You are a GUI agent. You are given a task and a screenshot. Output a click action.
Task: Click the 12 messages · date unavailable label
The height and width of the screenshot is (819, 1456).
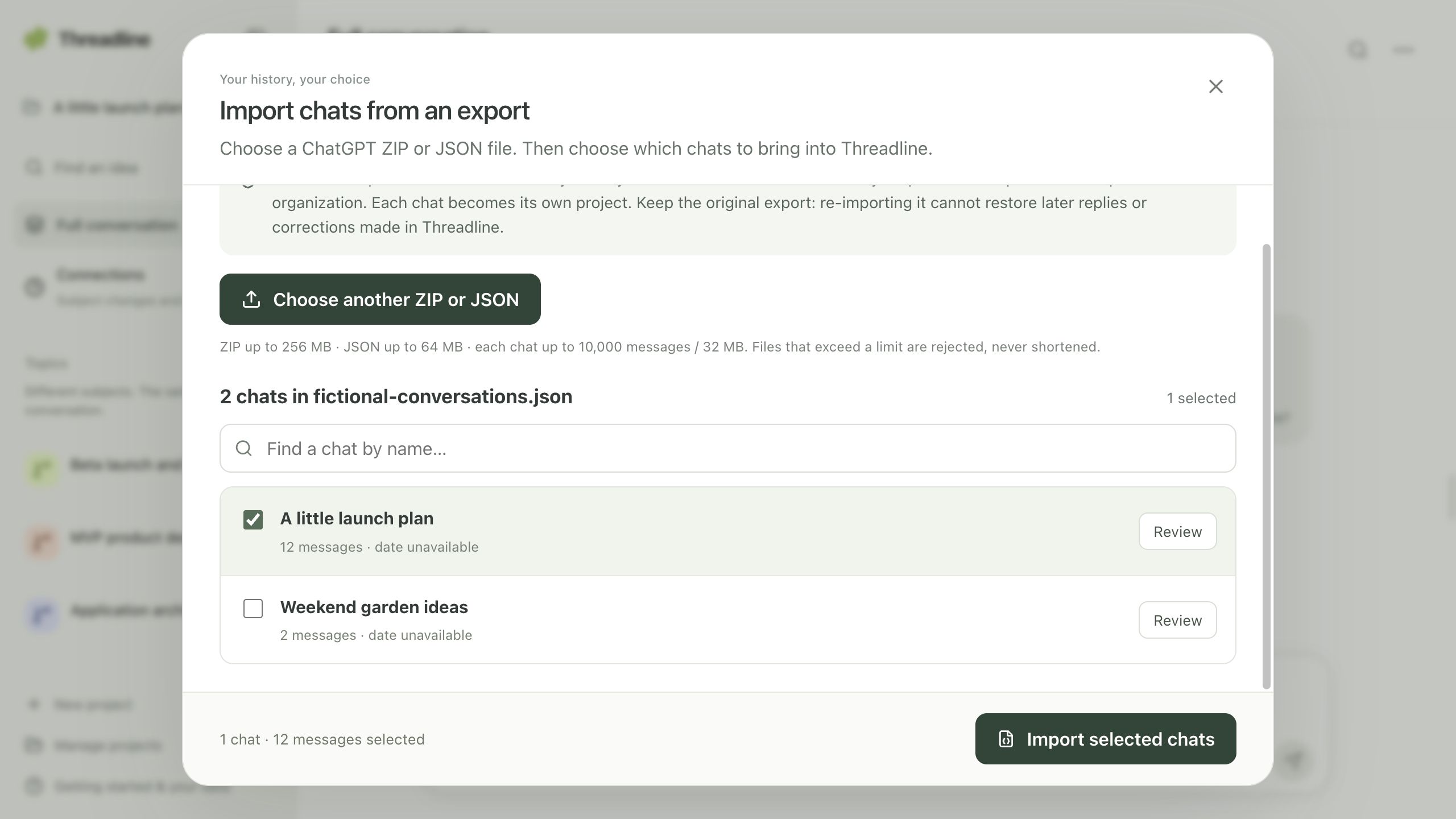(x=379, y=547)
